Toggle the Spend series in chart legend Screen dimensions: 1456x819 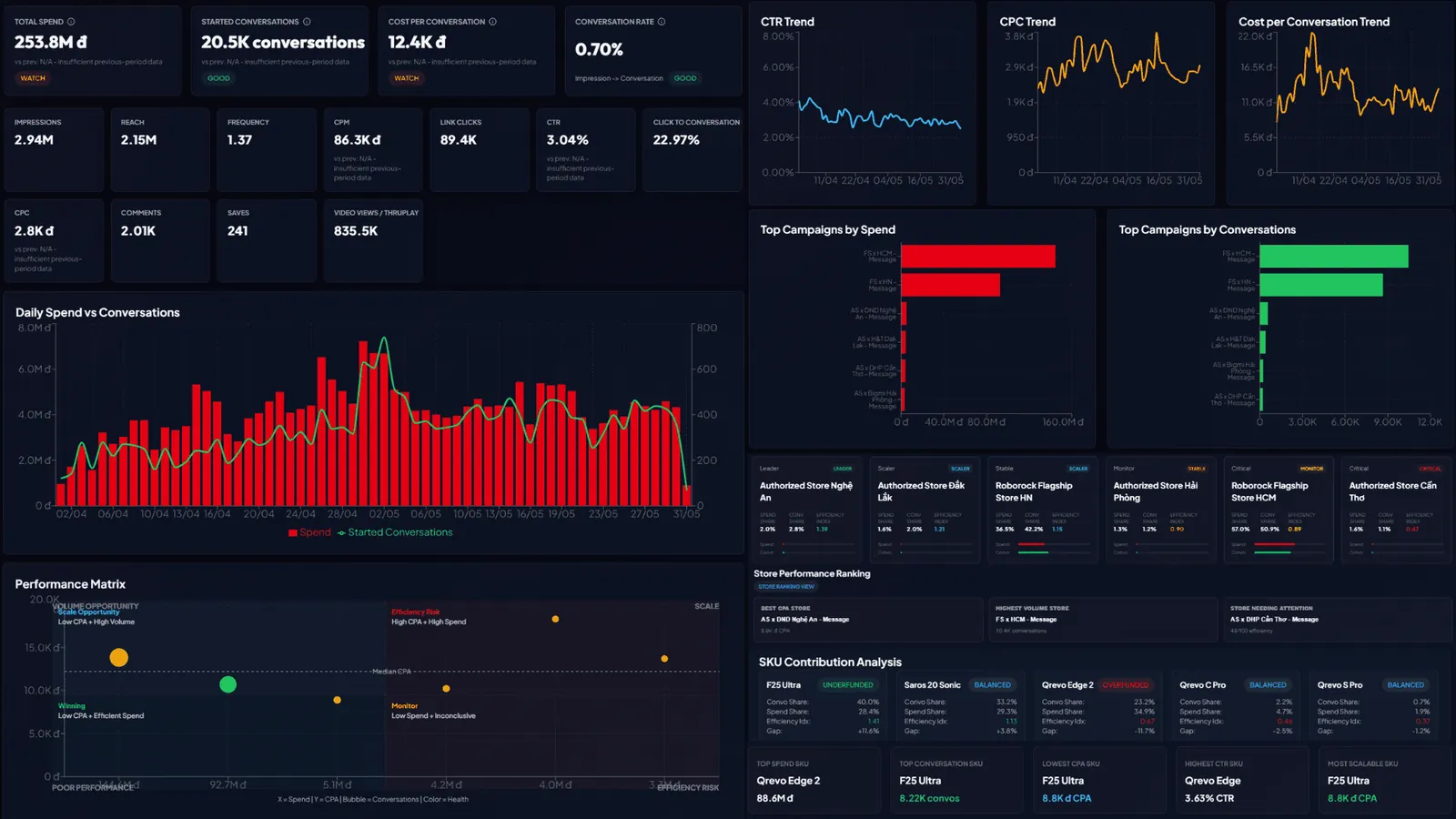click(x=309, y=532)
